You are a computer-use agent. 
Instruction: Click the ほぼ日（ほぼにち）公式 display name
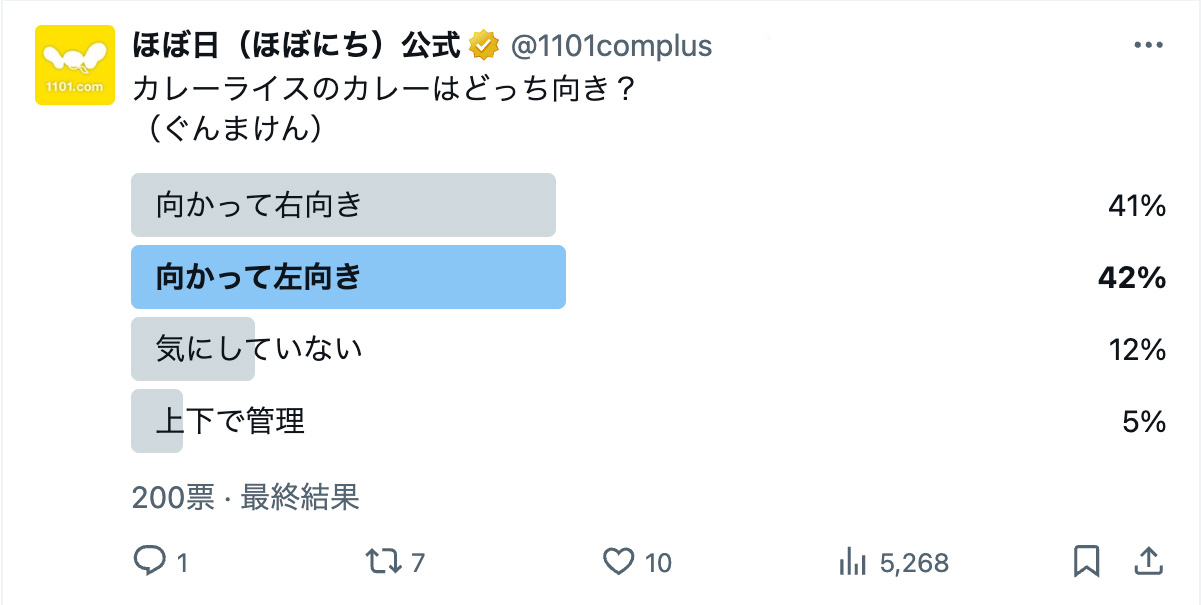tap(295, 44)
